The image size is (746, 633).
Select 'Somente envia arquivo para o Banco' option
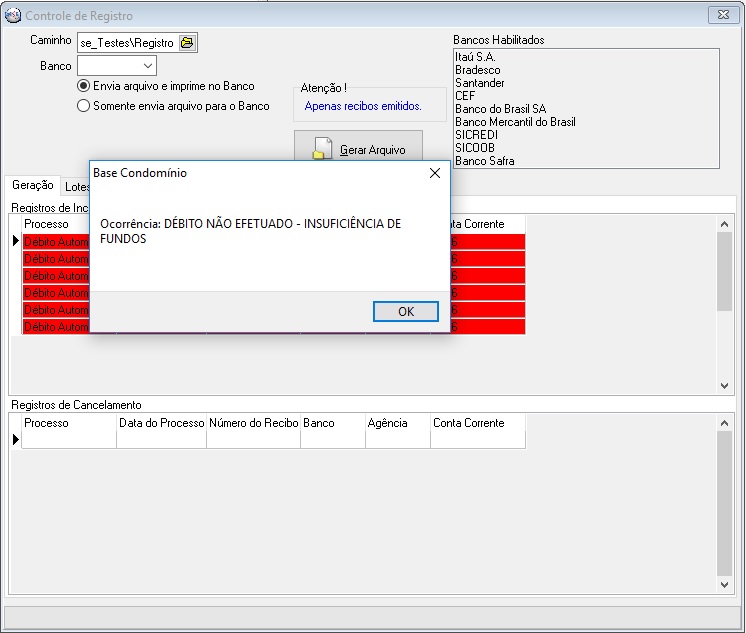(84, 105)
